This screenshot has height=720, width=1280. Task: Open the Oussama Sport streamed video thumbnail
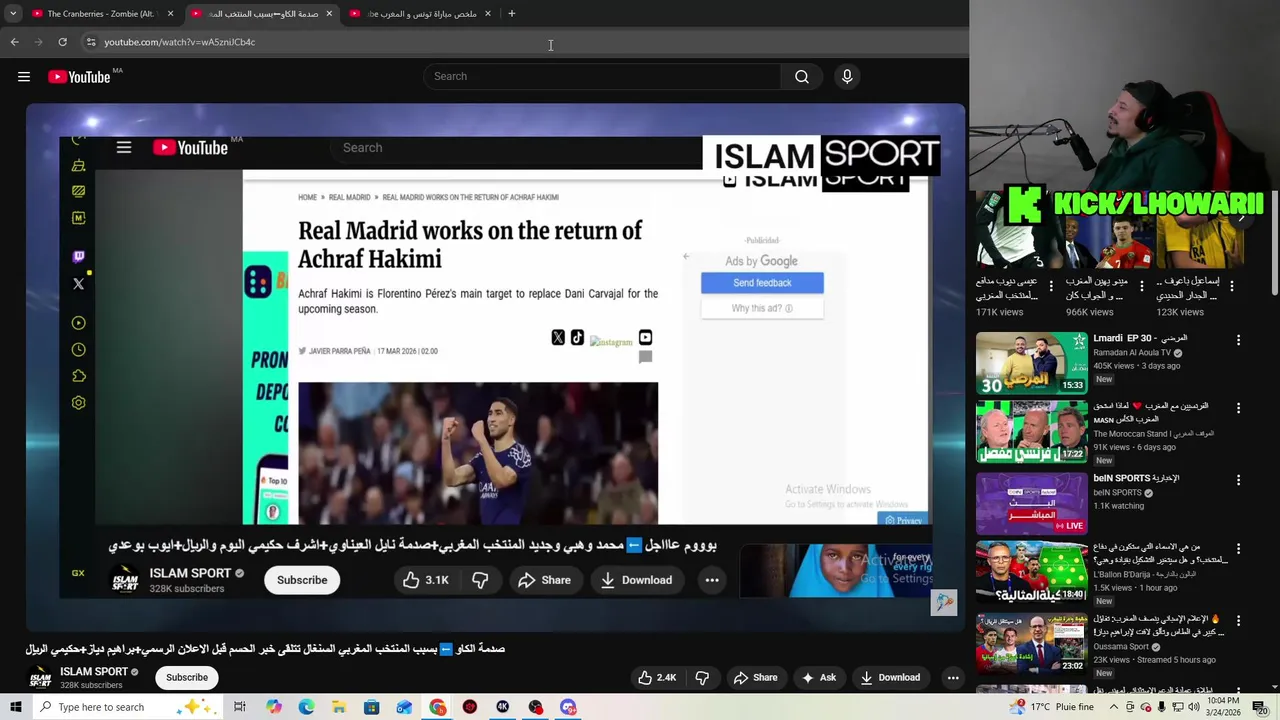[x=1031, y=644]
